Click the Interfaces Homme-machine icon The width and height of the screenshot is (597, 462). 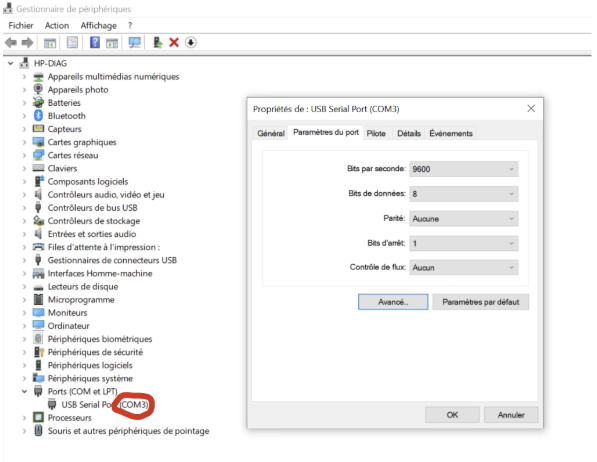pos(38,273)
